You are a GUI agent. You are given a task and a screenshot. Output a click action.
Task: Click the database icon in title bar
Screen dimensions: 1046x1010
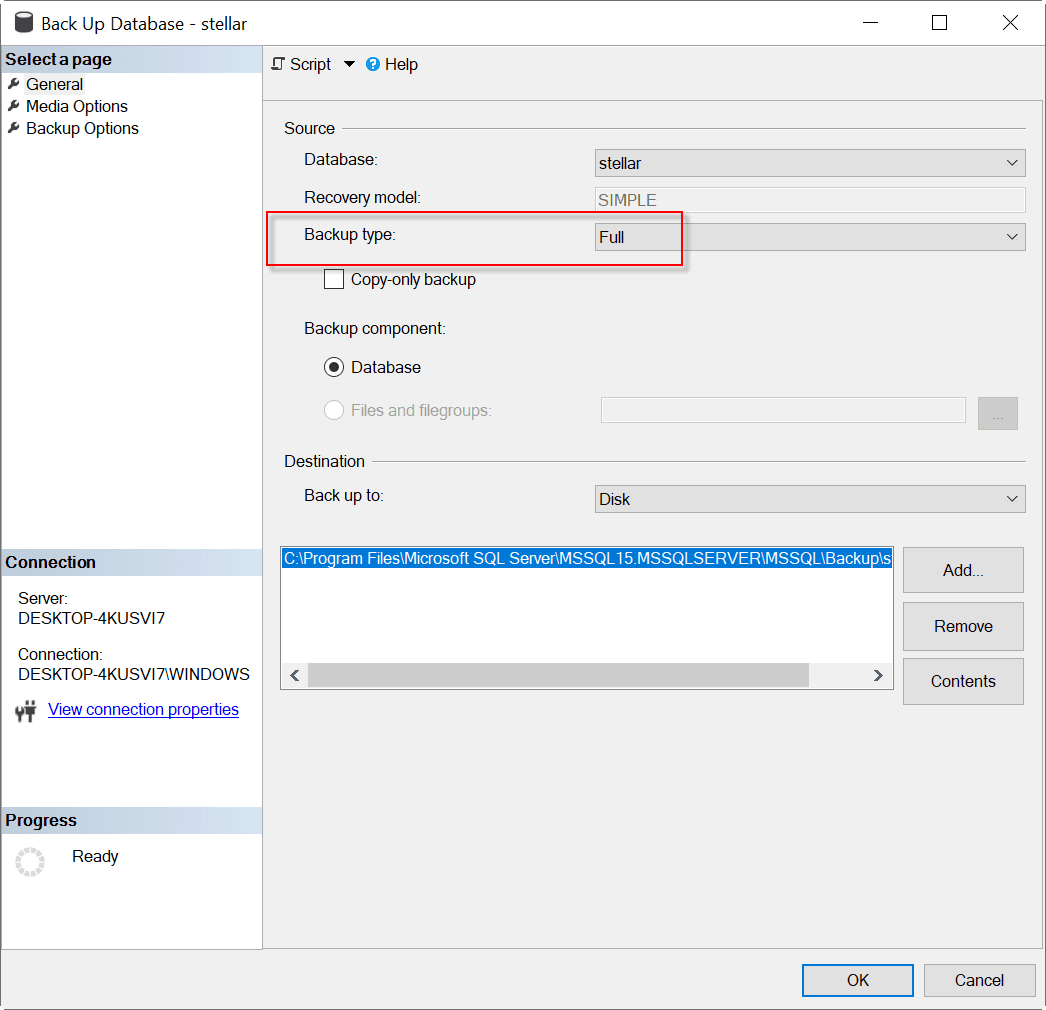coord(23,23)
